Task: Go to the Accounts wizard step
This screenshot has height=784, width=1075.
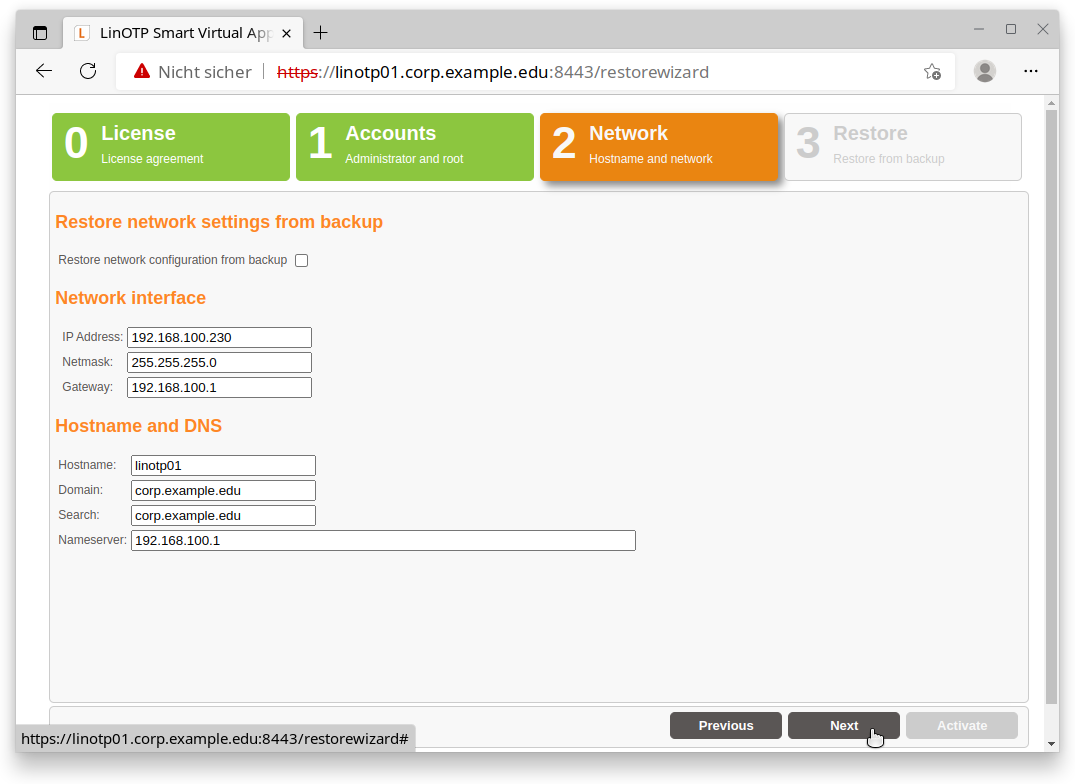Action: (414, 146)
